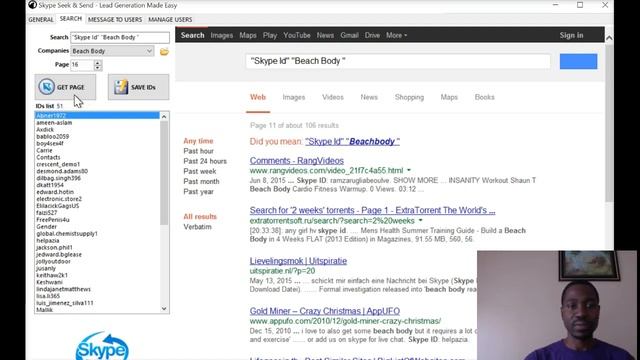640x360 pixels.
Task: Open Play in Google top bar
Action: point(270,35)
